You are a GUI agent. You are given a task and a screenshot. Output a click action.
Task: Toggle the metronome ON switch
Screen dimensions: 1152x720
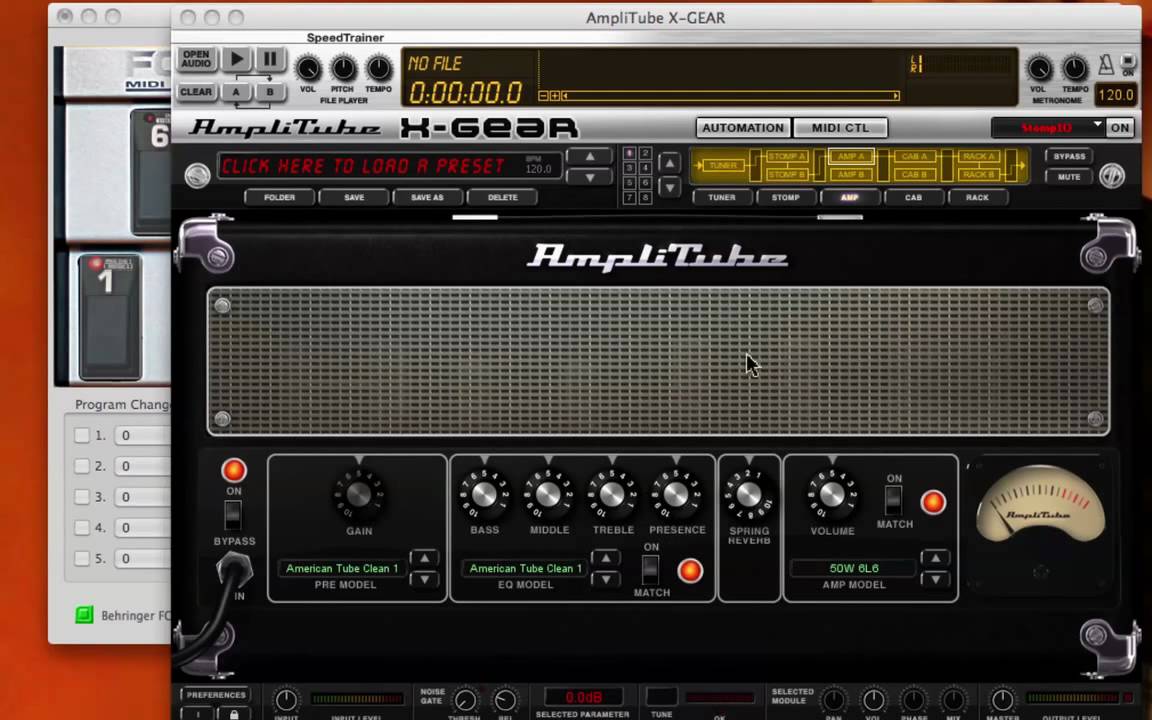tap(1128, 62)
